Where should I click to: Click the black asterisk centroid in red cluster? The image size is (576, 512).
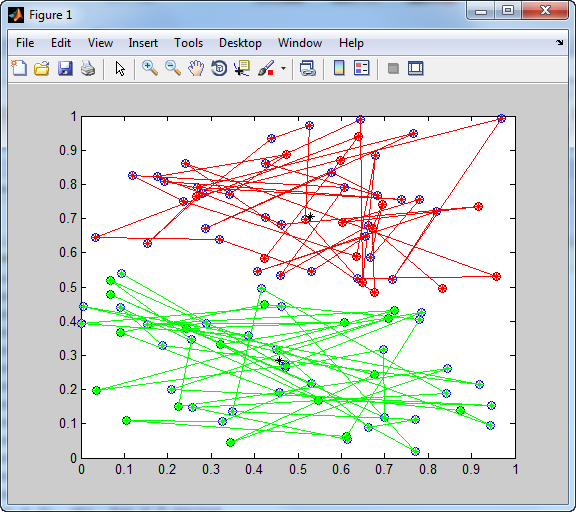(x=310, y=217)
